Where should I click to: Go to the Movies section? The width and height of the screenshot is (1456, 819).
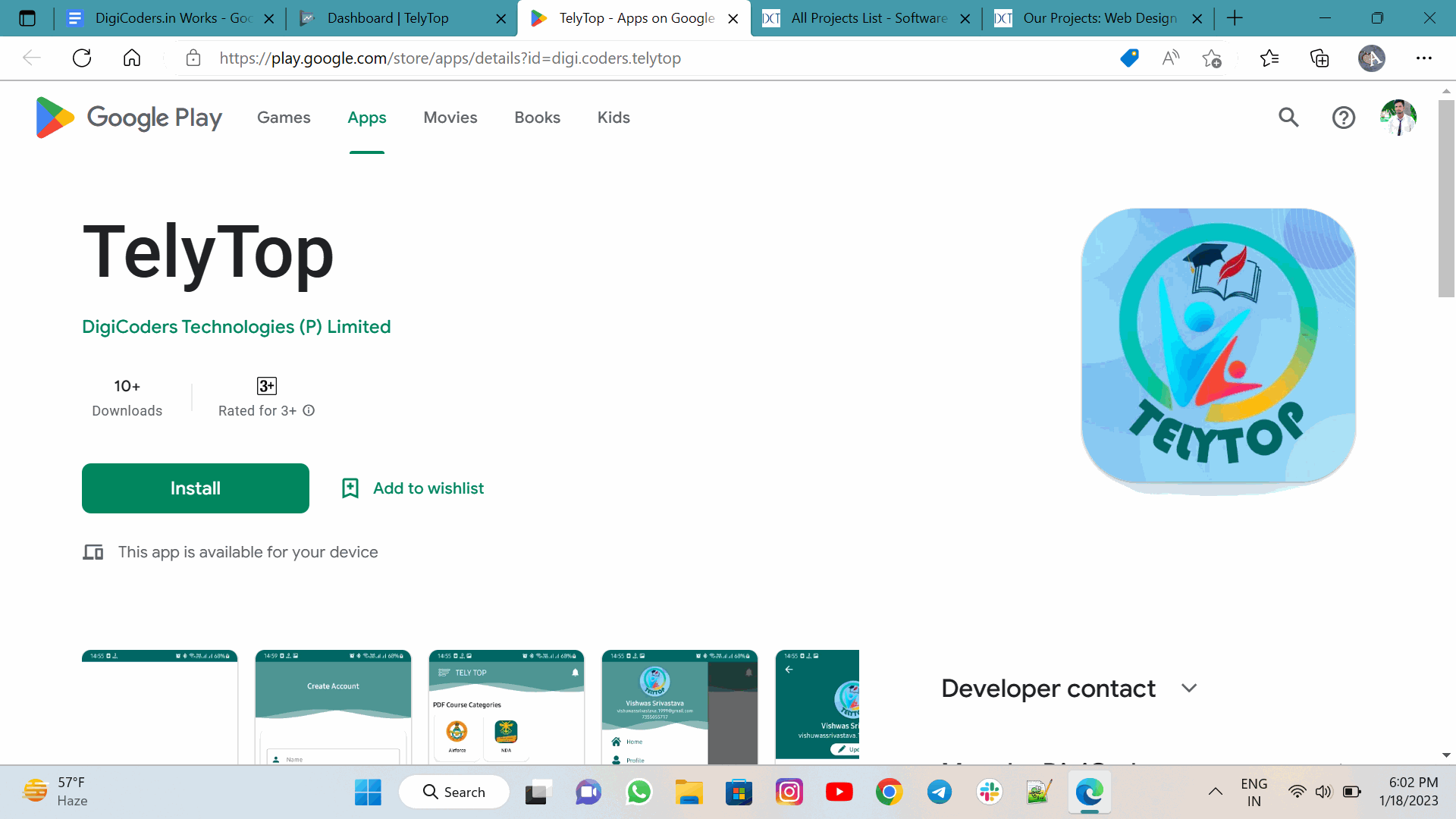click(450, 118)
